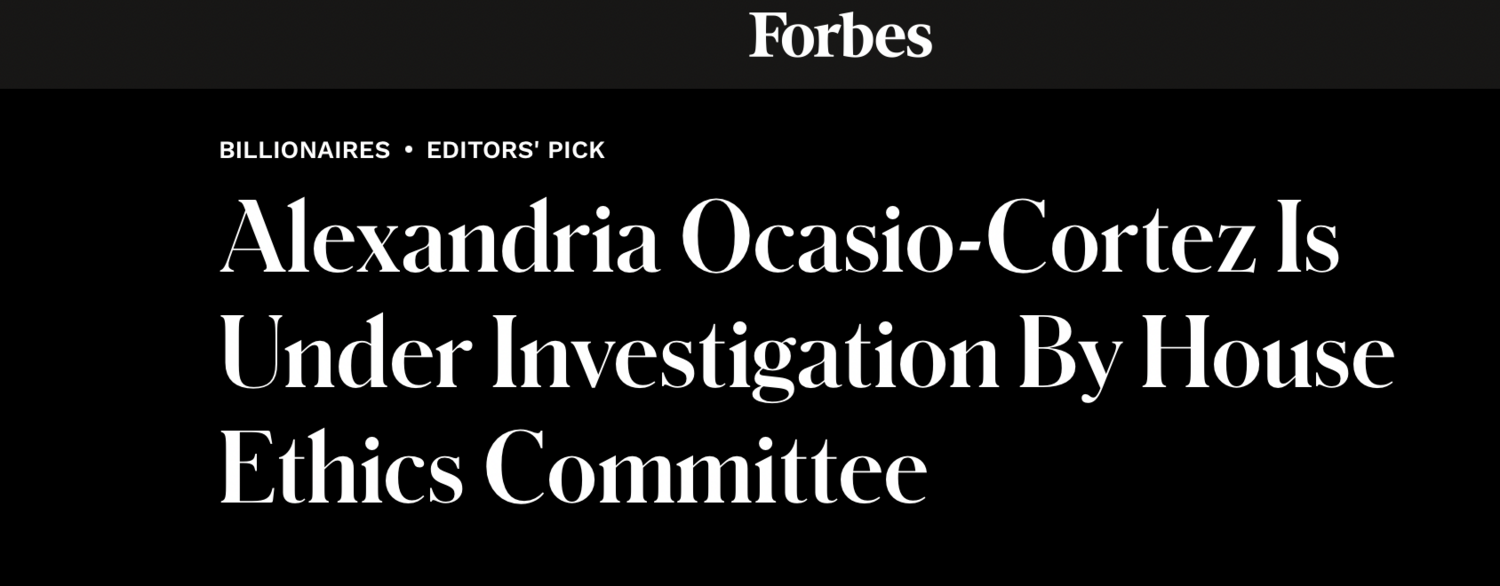This screenshot has height=586, width=1500.
Task: Click the Forbes logo in the header
Action: [x=840, y=36]
